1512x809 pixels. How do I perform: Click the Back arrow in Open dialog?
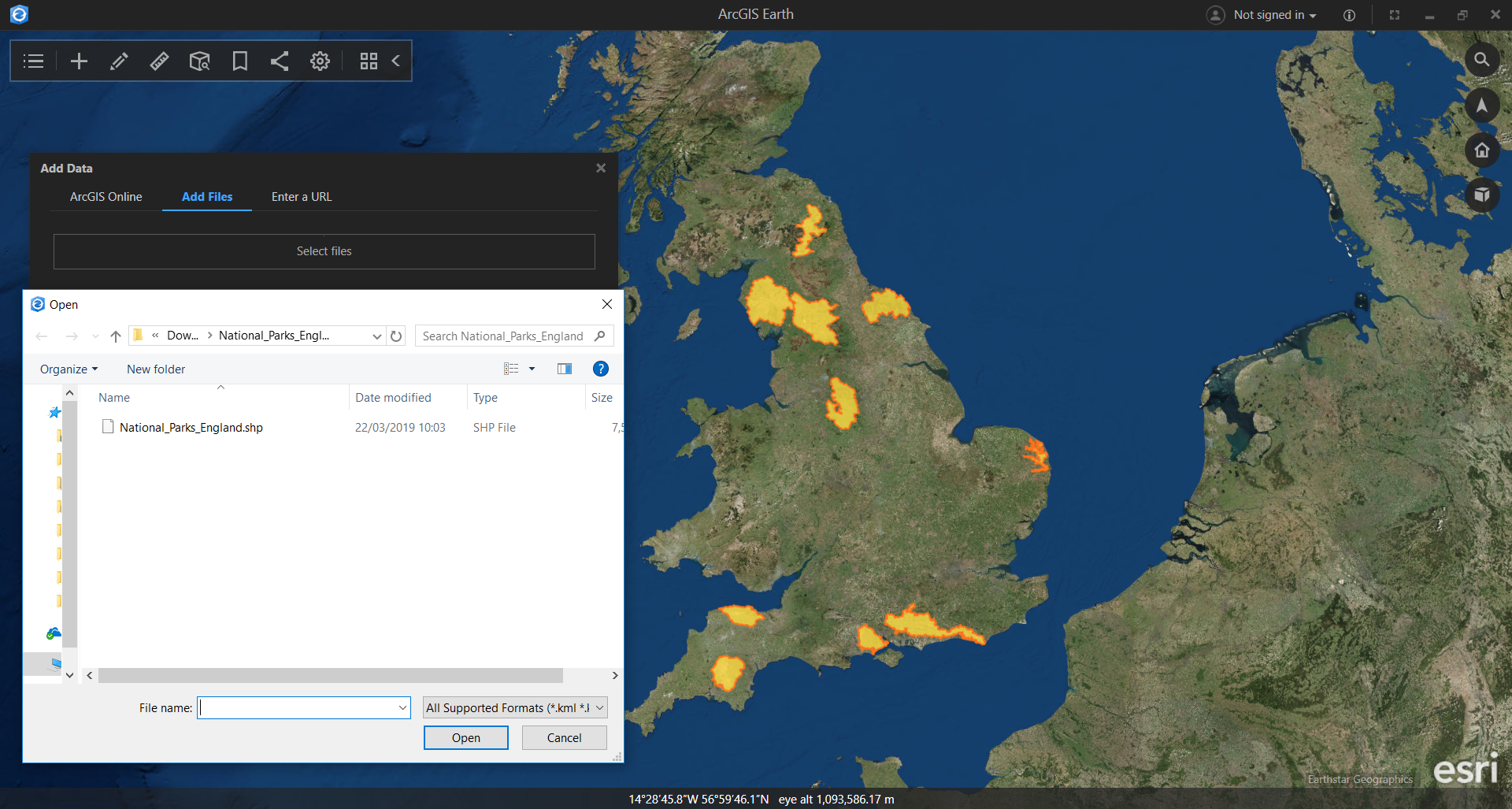click(42, 336)
